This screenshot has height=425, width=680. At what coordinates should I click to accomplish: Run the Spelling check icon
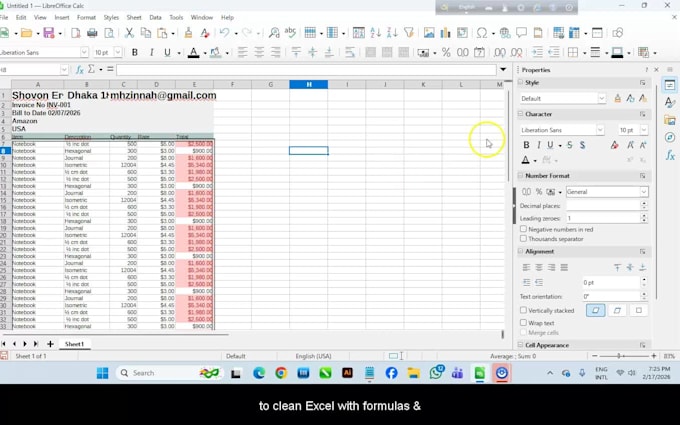(x=290, y=33)
